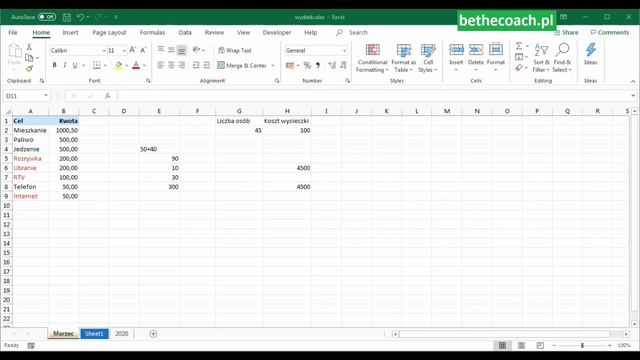Open the Borders dropdown
Screen dimensions: 640x360
(104, 65)
